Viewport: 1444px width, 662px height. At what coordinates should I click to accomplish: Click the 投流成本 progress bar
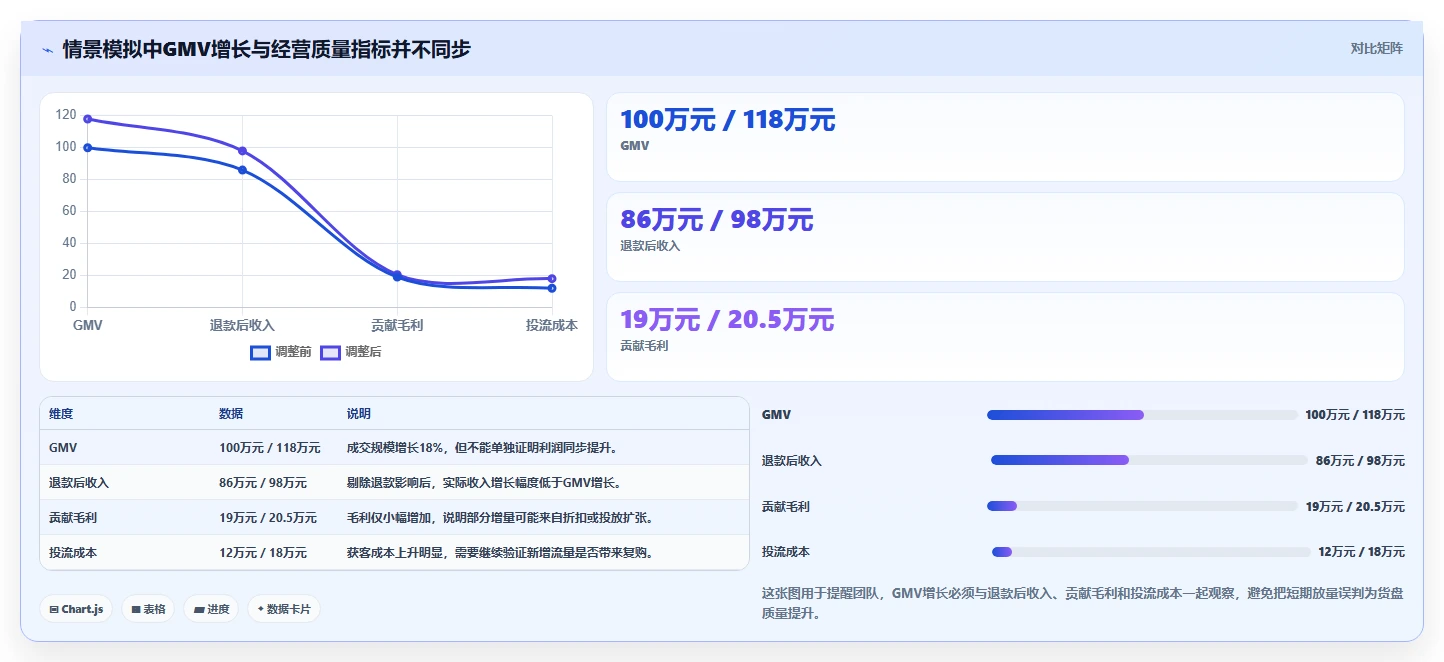click(x=1151, y=552)
